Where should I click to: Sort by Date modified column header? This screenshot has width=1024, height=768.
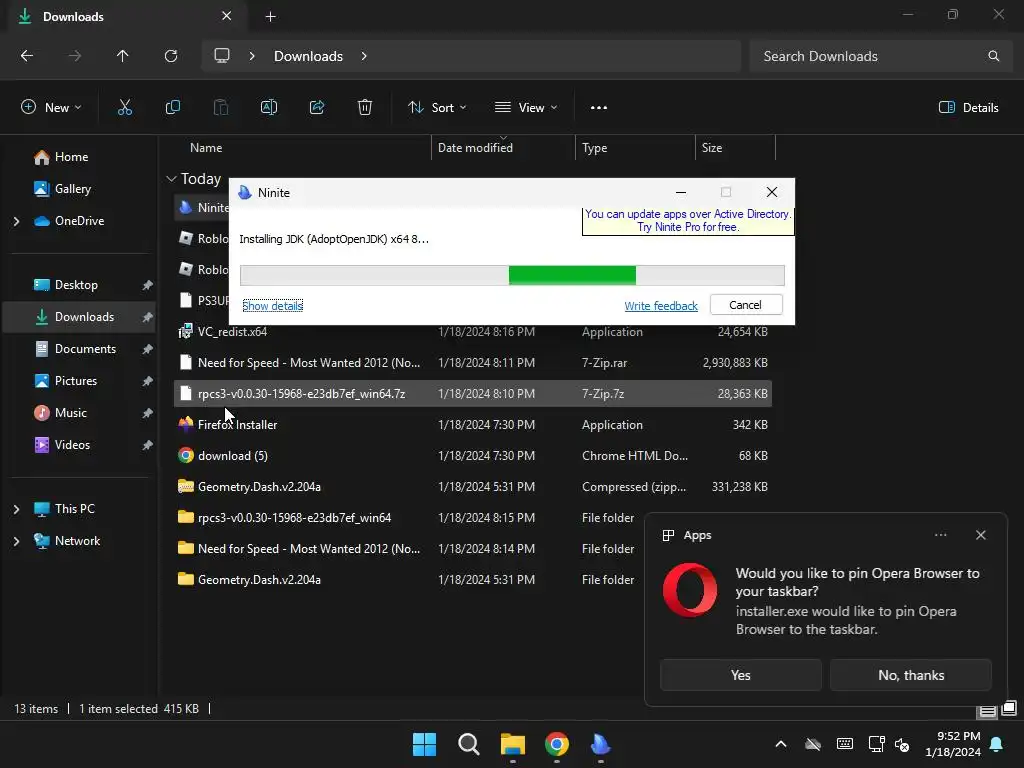tap(503, 148)
